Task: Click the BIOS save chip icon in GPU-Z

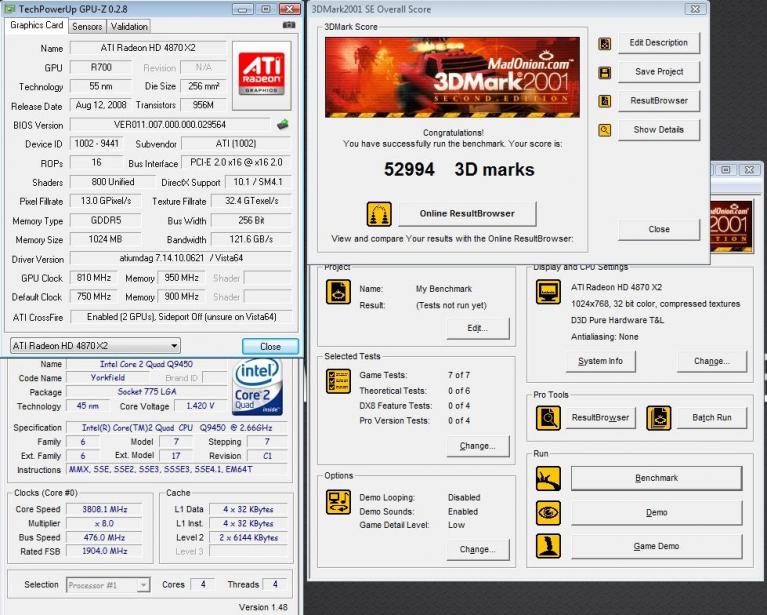Action: (x=283, y=124)
